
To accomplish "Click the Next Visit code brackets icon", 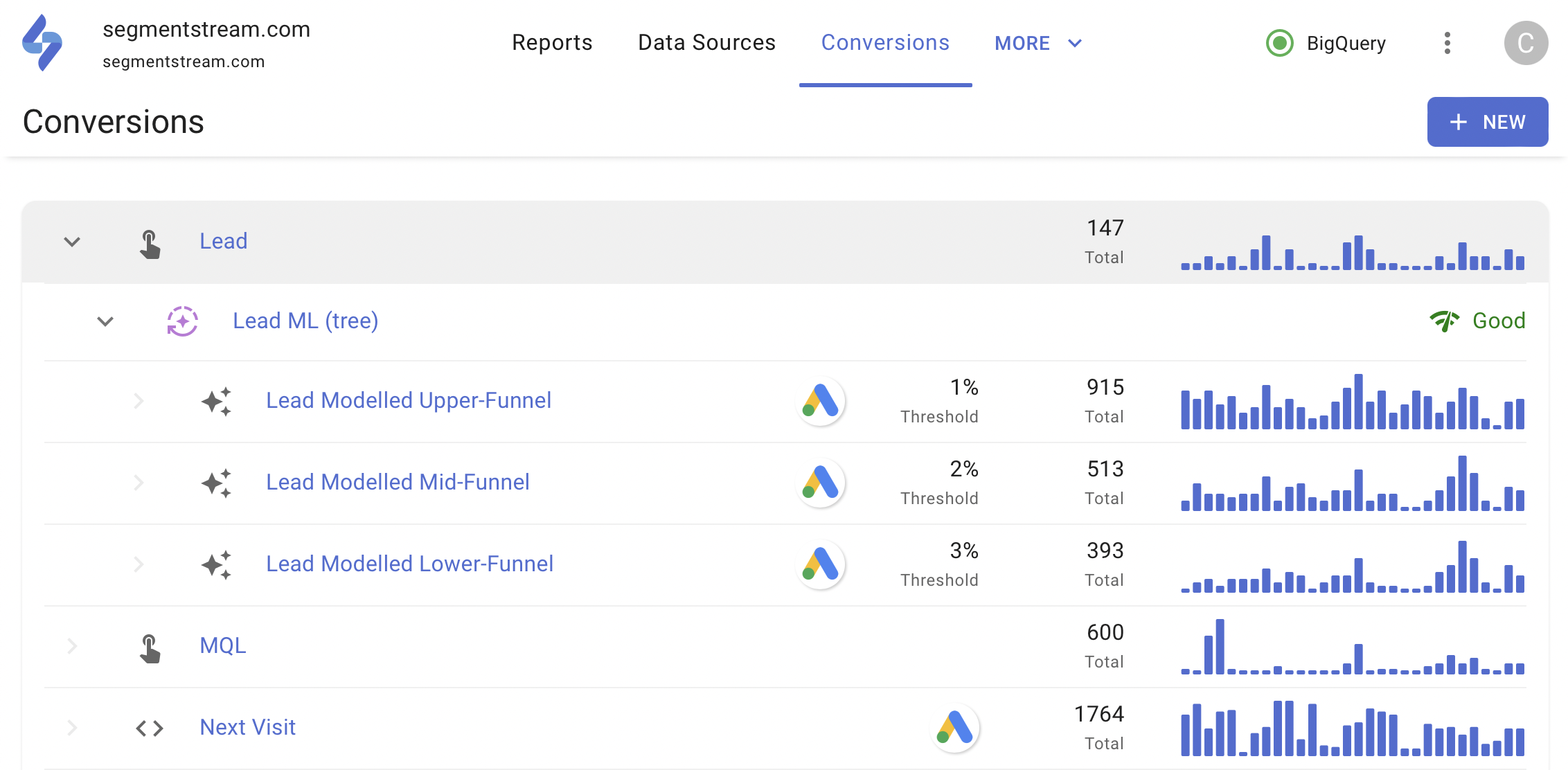I will [x=150, y=728].
